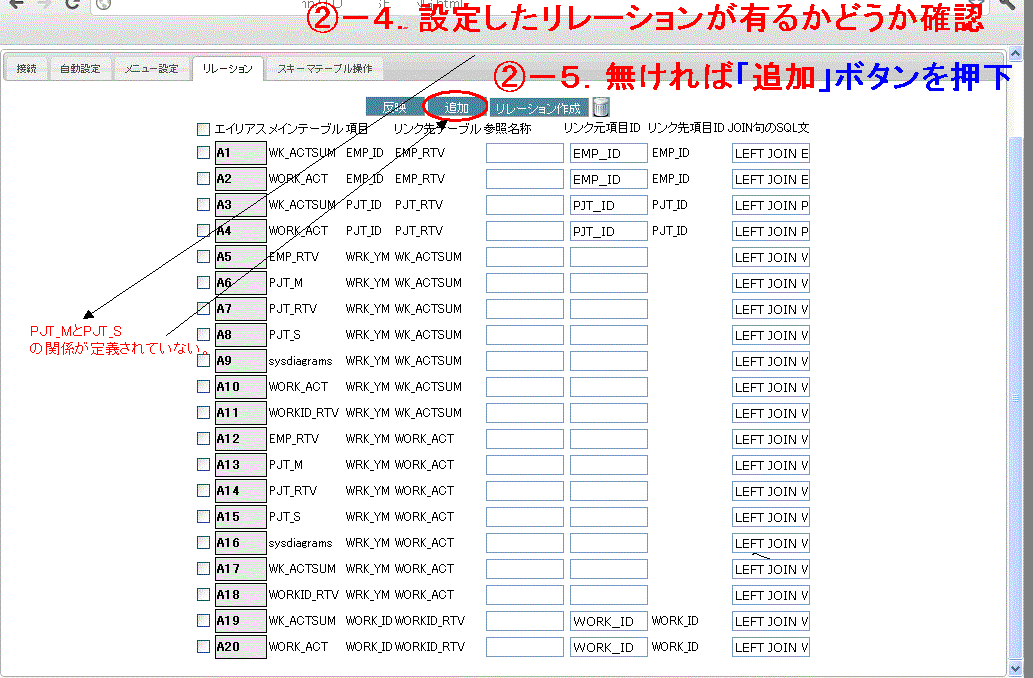Click the JOIN SQL field in row A16
This screenshot has width=1033, height=678.
pyautogui.click(x=770, y=543)
